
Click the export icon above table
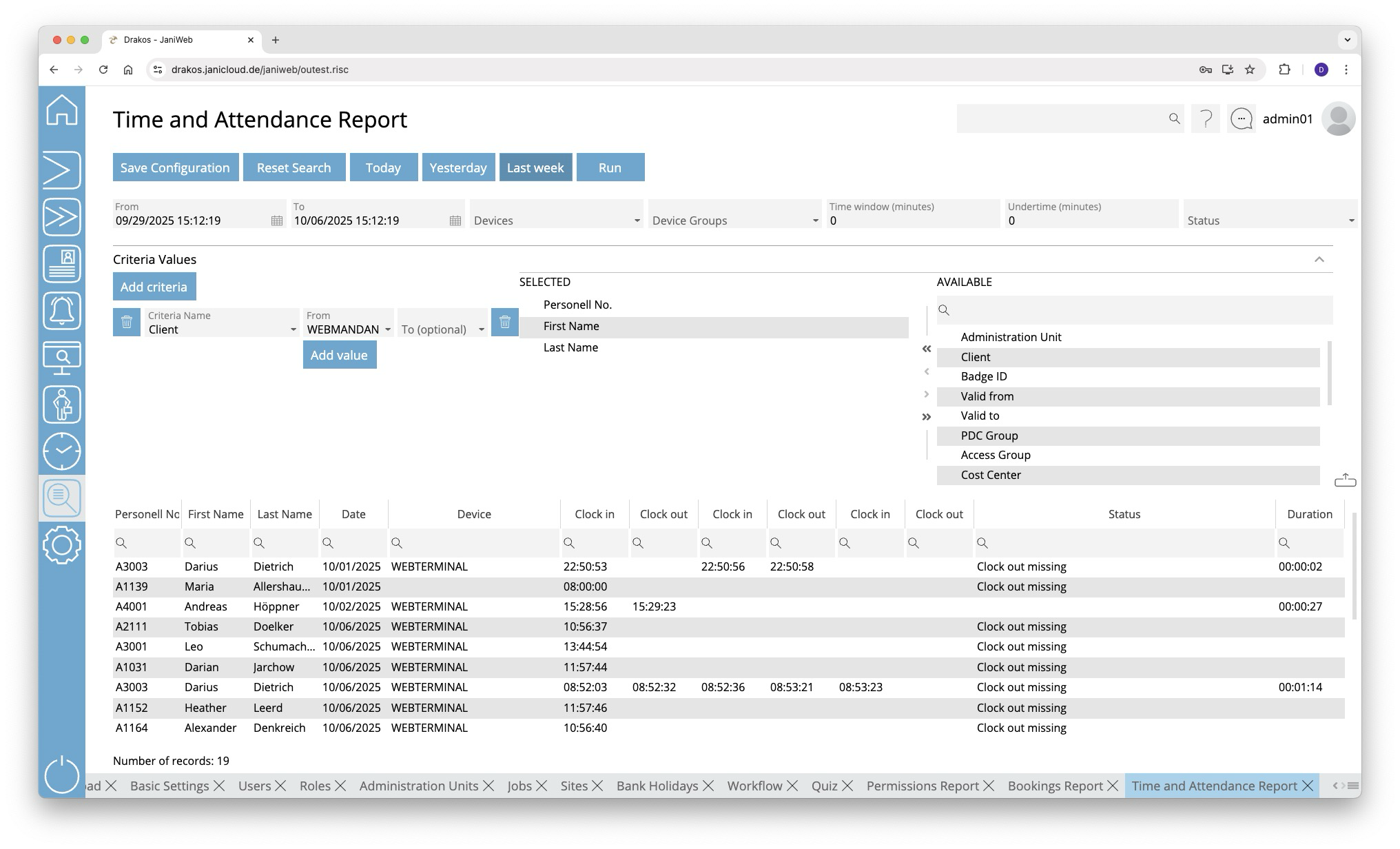pos(1345,480)
